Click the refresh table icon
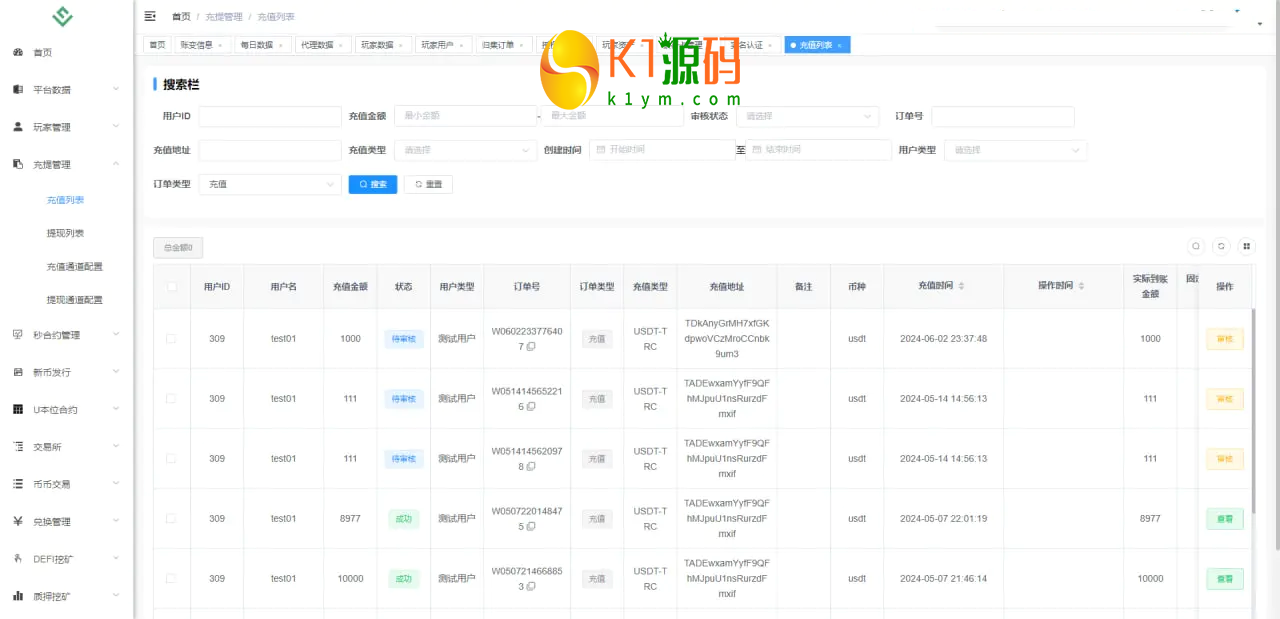The width and height of the screenshot is (1280, 619). click(1221, 246)
